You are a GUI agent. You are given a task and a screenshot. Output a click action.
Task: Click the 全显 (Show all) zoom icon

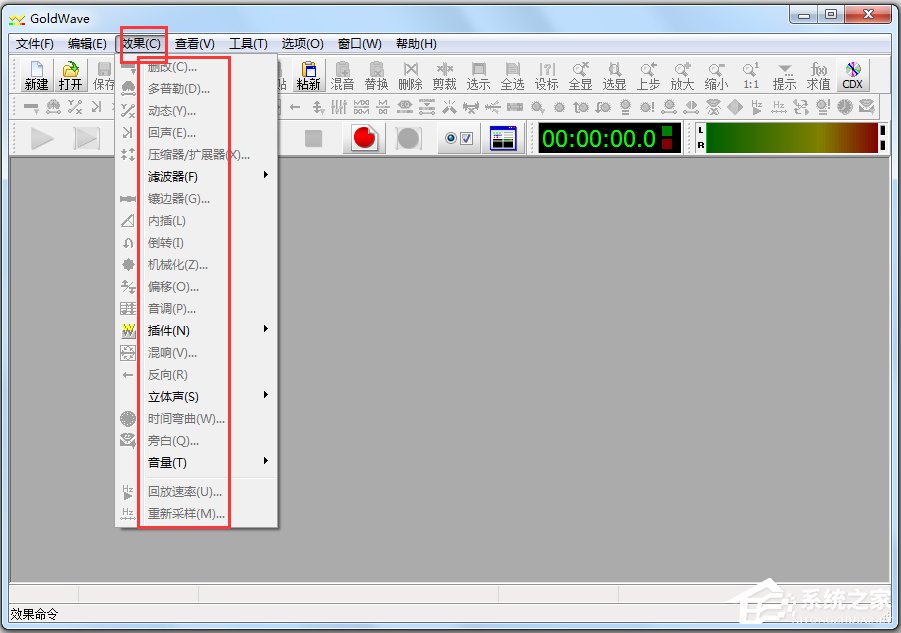580,75
